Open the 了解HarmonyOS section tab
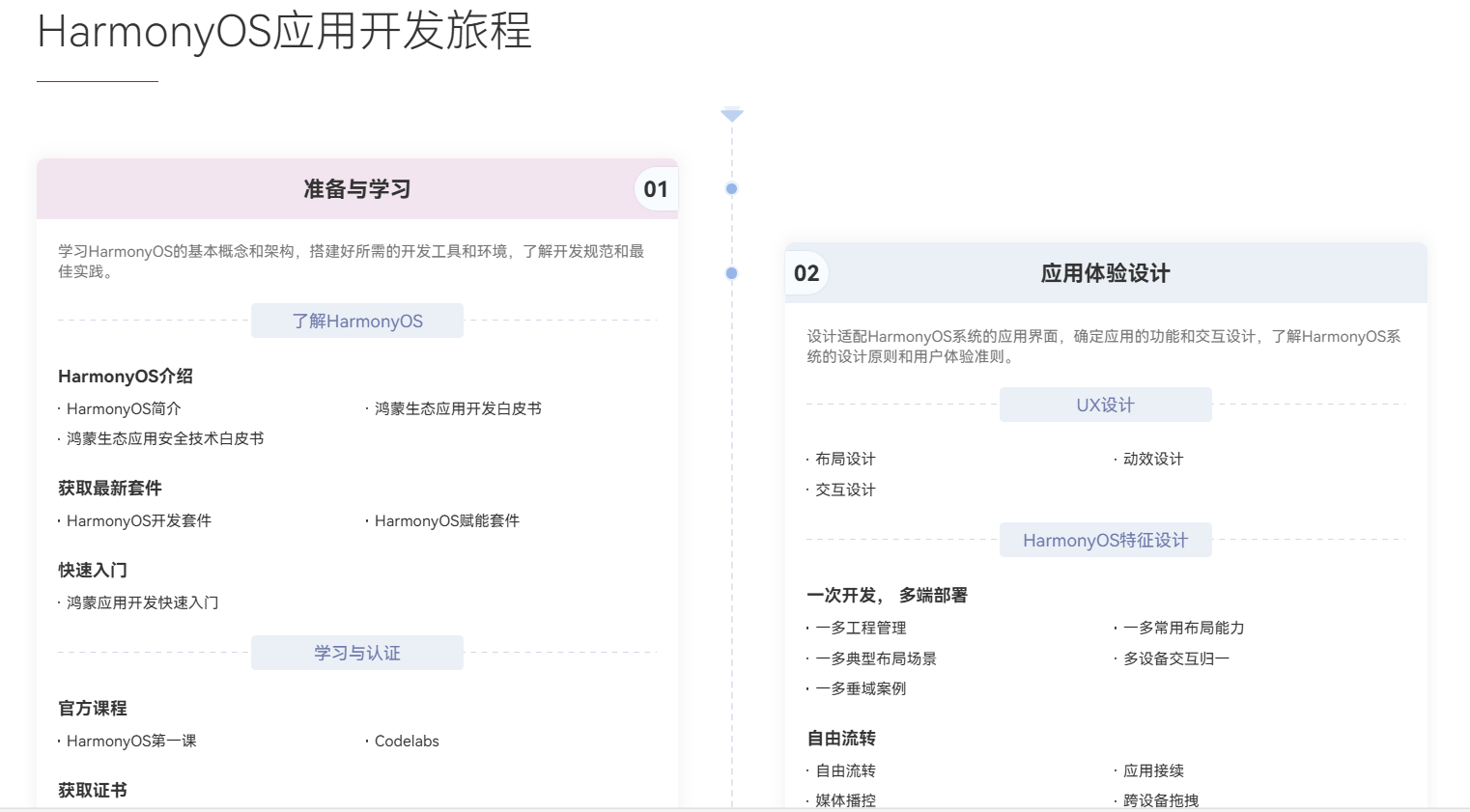The width and height of the screenshot is (1470, 812). 357,322
